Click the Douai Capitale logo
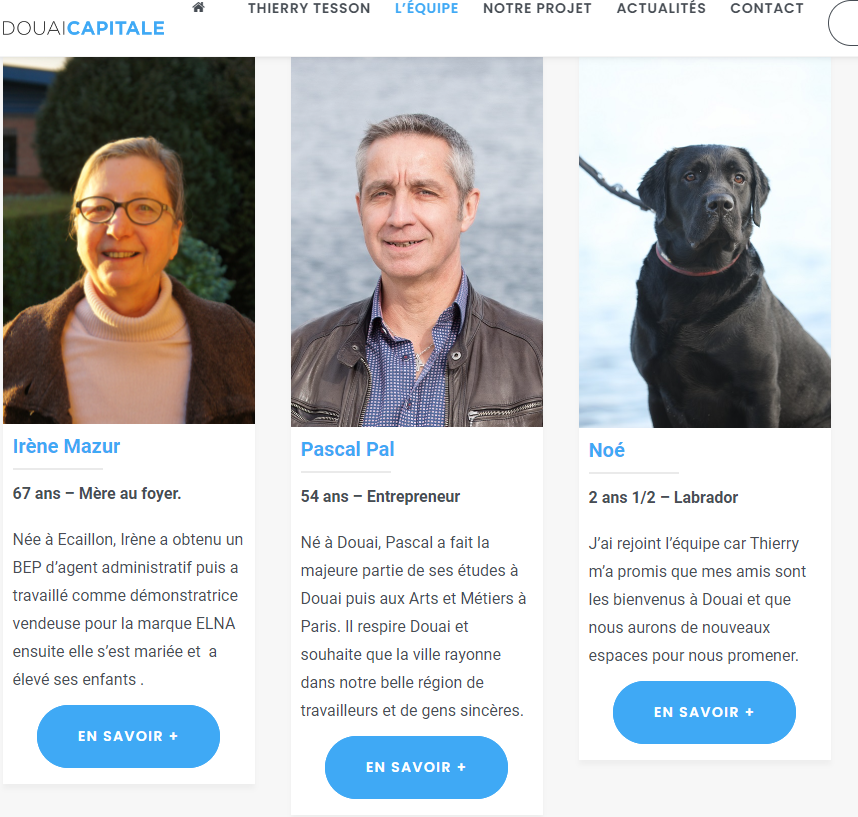858x817 pixels. (83, 28)
